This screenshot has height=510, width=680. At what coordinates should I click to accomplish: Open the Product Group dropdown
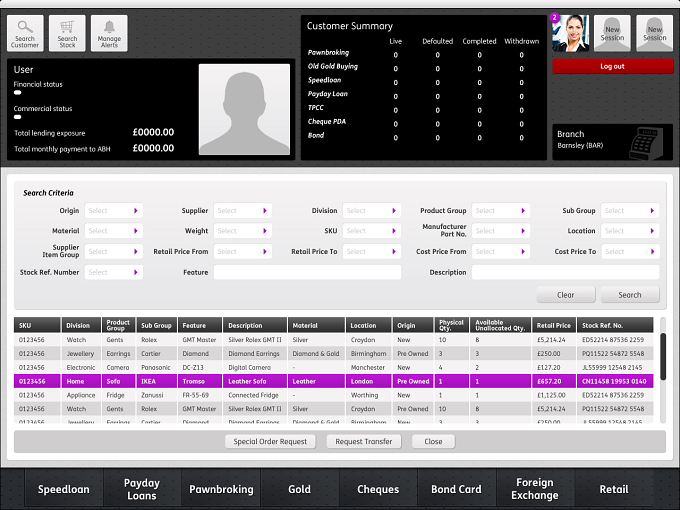(x=500, y=211)
